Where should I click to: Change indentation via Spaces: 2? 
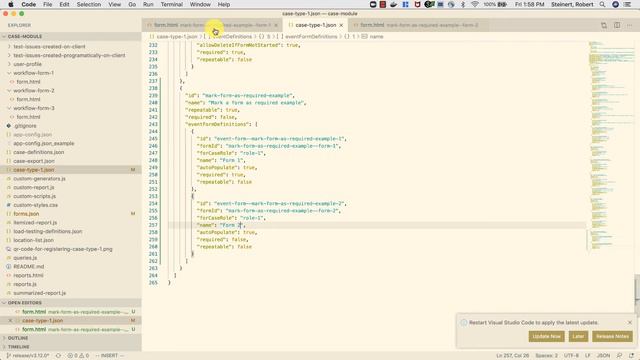[x=547, y=356]
